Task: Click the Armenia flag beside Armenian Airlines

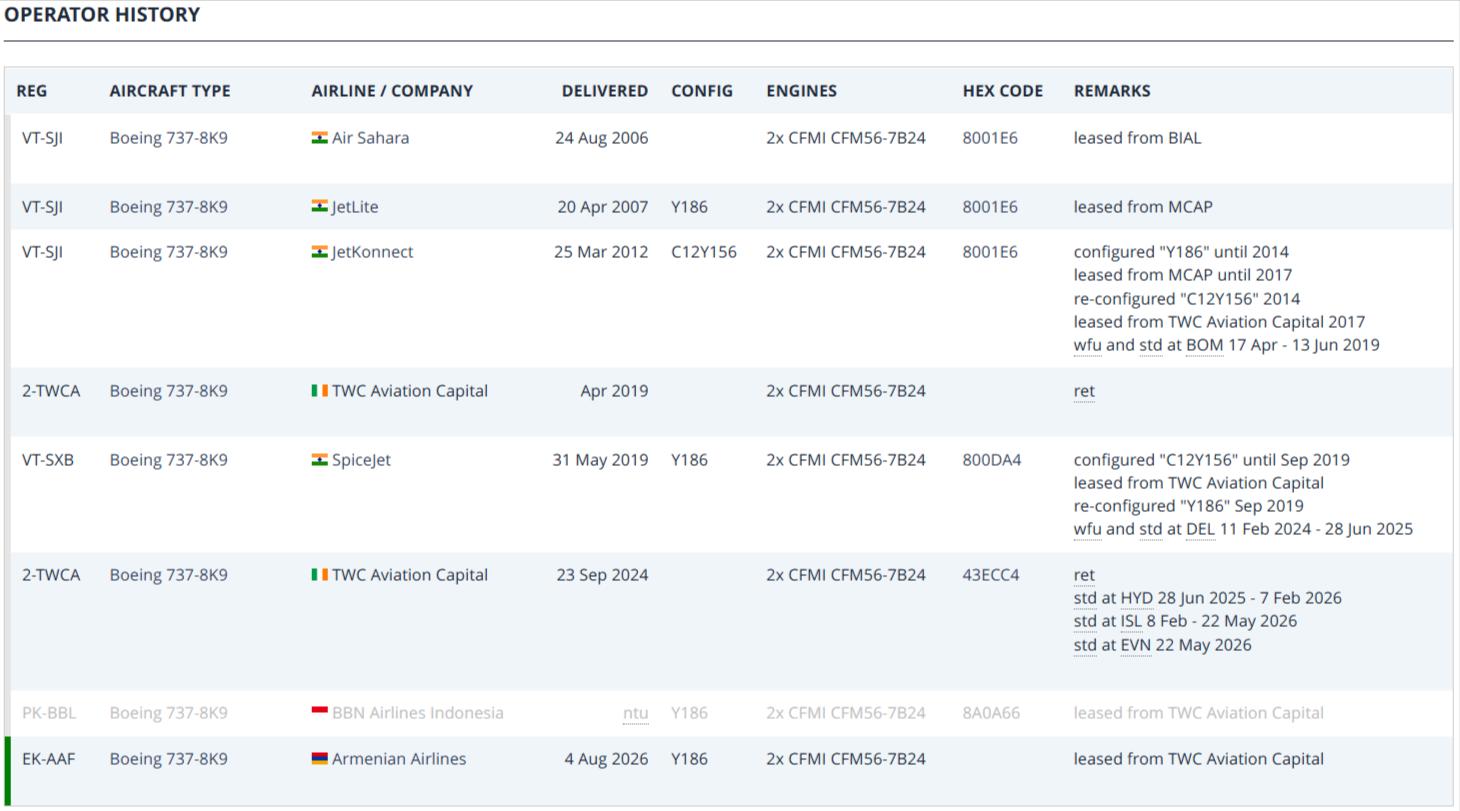Action: click(x=320, y=759)
